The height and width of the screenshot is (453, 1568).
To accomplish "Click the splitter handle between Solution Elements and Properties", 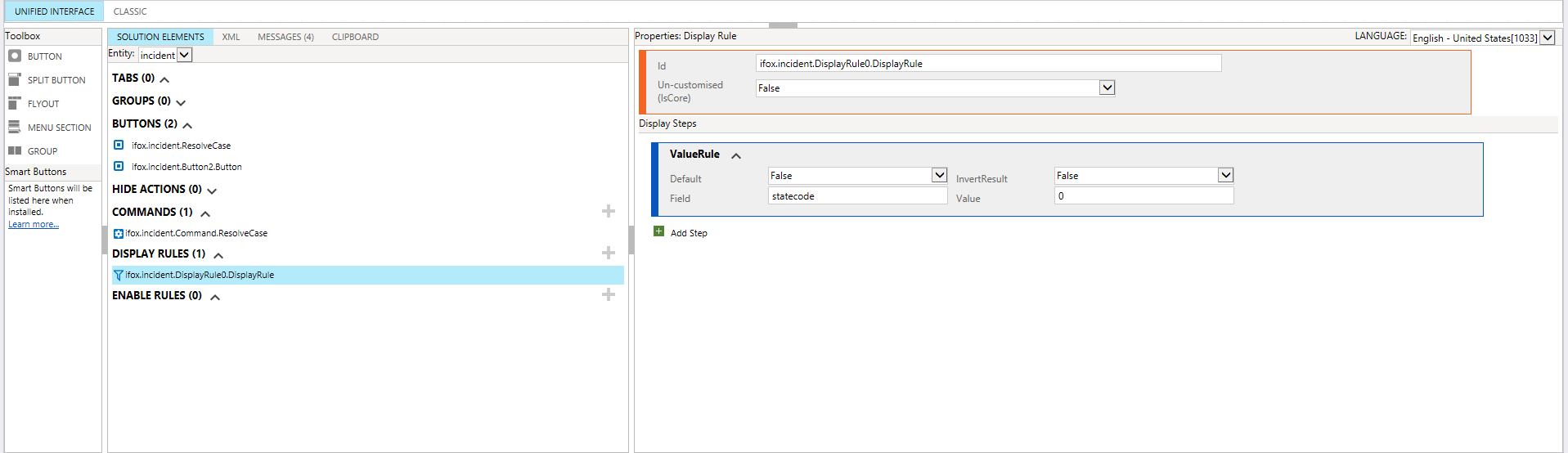I will [x=631, y=240].
